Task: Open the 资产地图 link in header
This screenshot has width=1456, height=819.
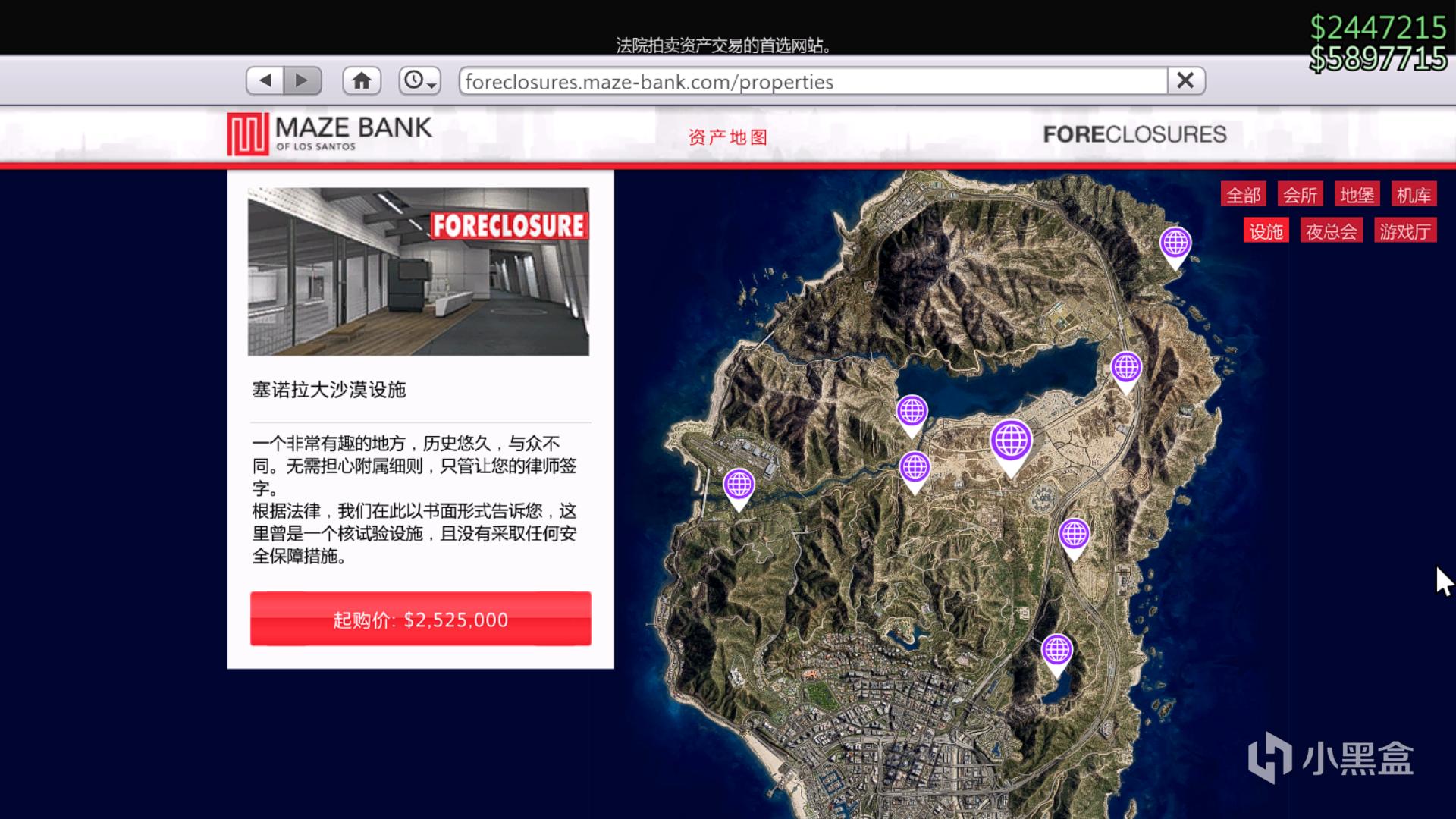Action: pyautogui.click(x=728, y=137)
